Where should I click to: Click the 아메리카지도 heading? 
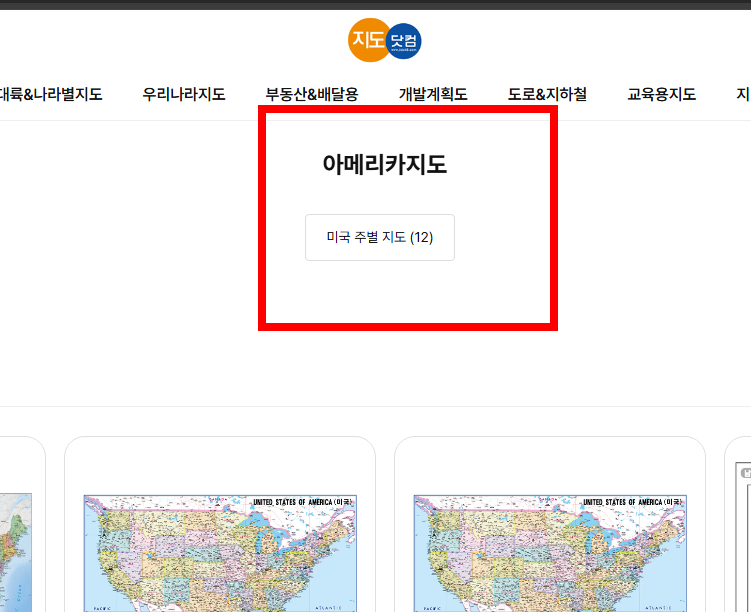(x=385, y=164)
